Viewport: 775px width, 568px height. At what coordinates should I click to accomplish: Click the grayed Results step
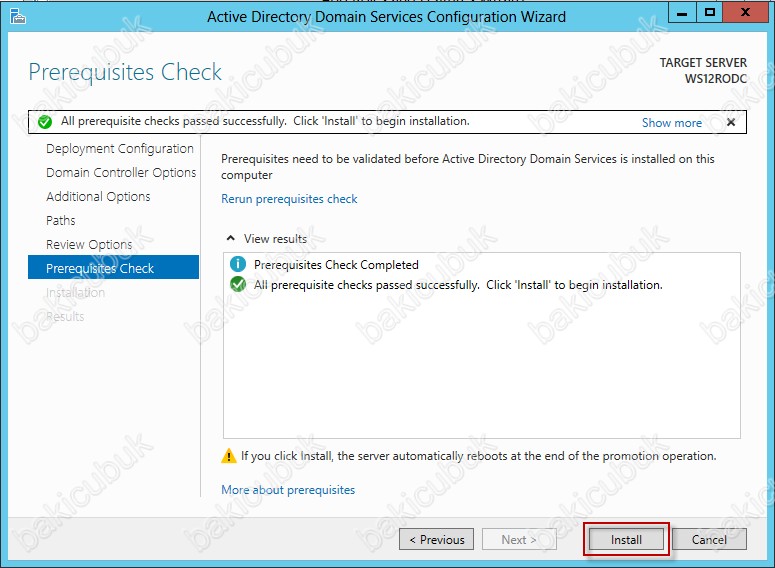click(x=65, y=316)
